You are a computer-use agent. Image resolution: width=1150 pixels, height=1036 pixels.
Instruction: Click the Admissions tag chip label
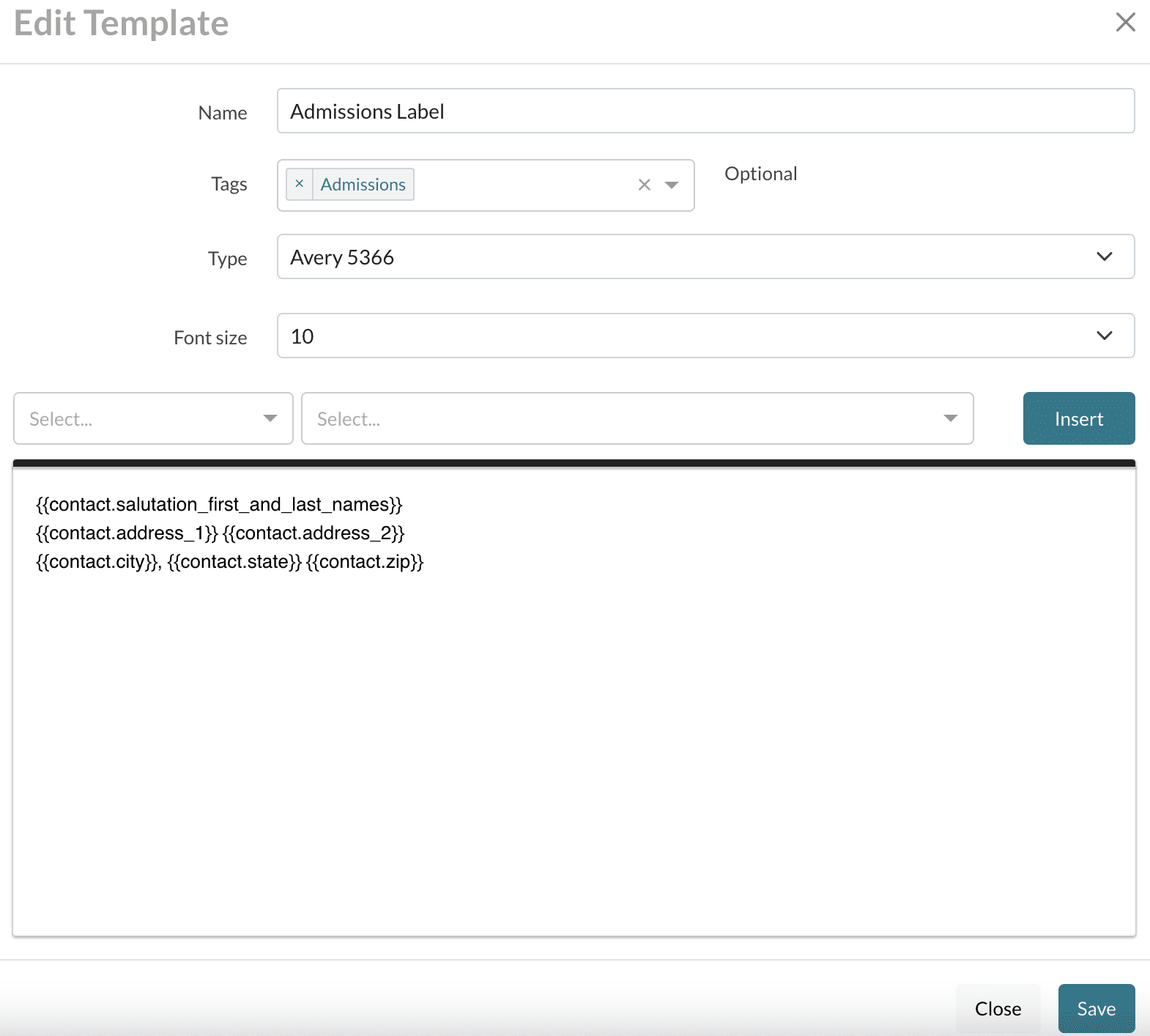click(x=363, y=185)
